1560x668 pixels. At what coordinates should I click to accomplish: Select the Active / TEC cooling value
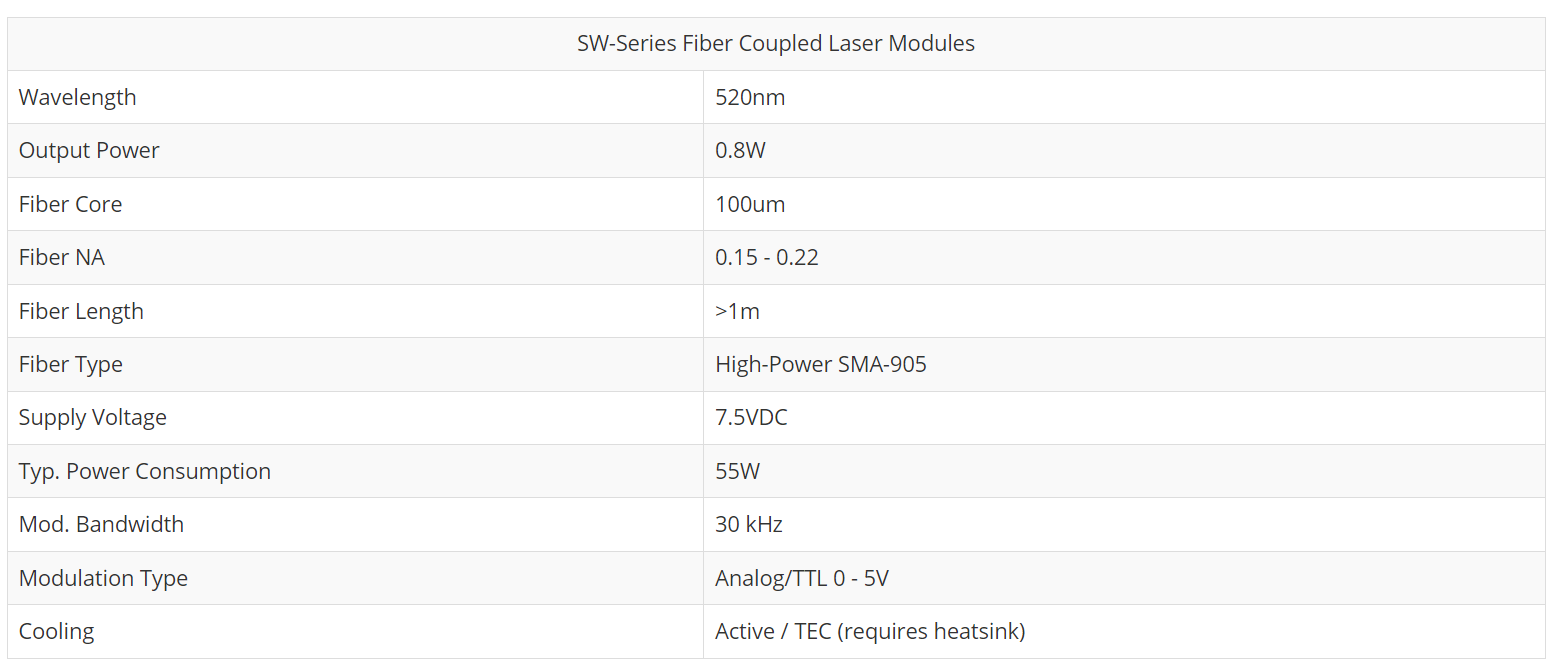(x=870, y=632)
